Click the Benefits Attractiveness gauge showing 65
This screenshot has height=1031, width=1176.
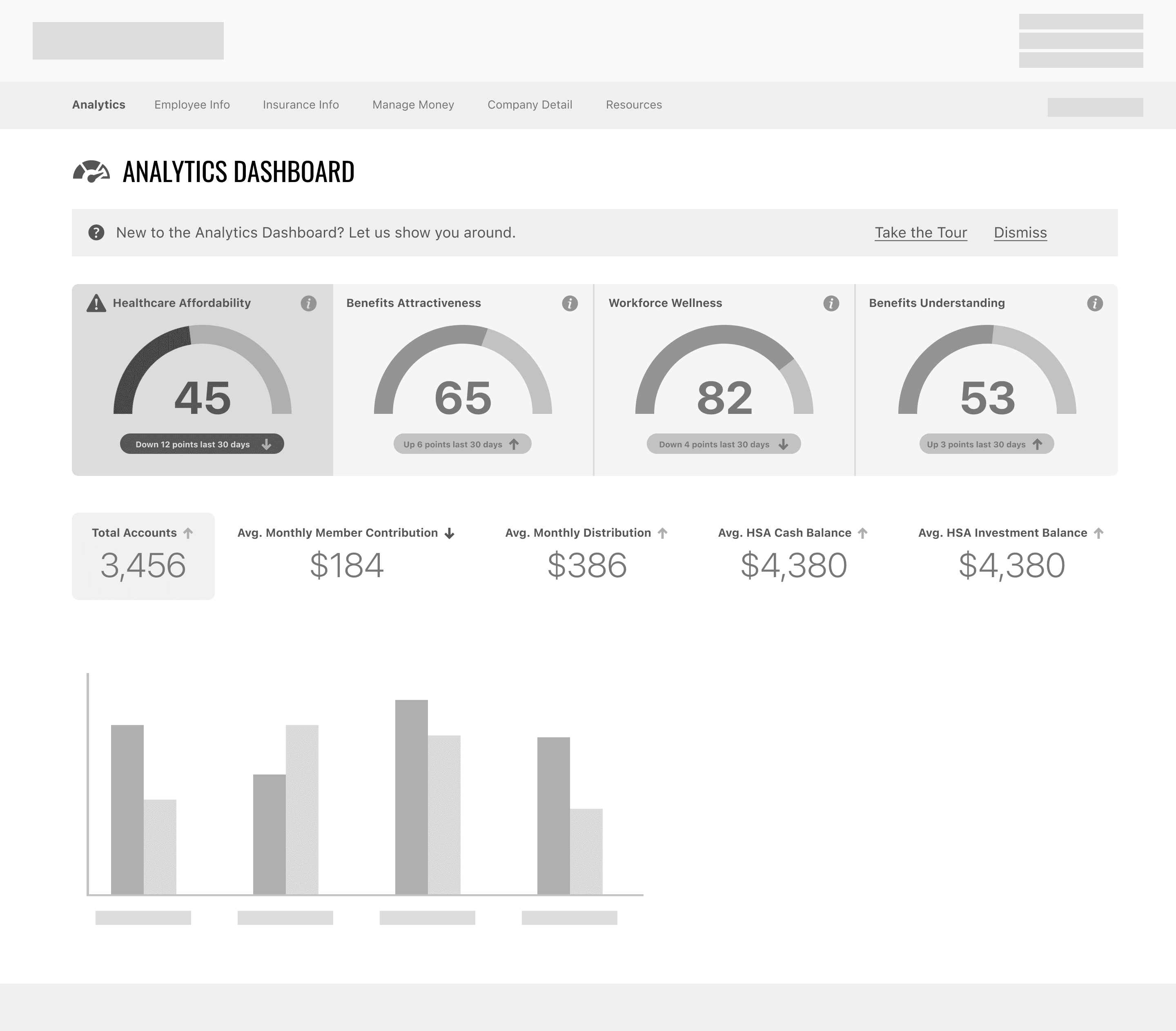coord(463,370)
